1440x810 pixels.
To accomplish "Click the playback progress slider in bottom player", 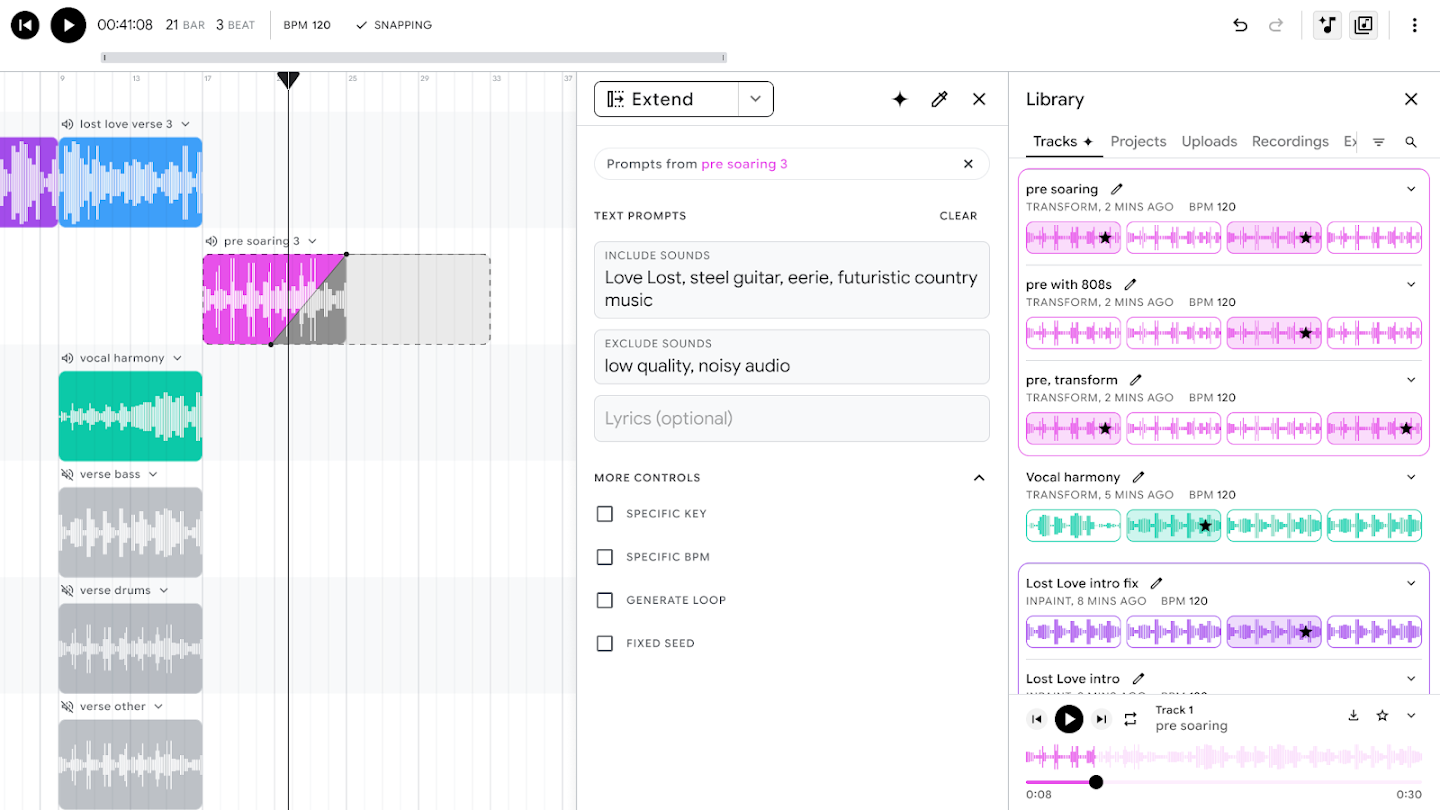I will point(1096,782).
